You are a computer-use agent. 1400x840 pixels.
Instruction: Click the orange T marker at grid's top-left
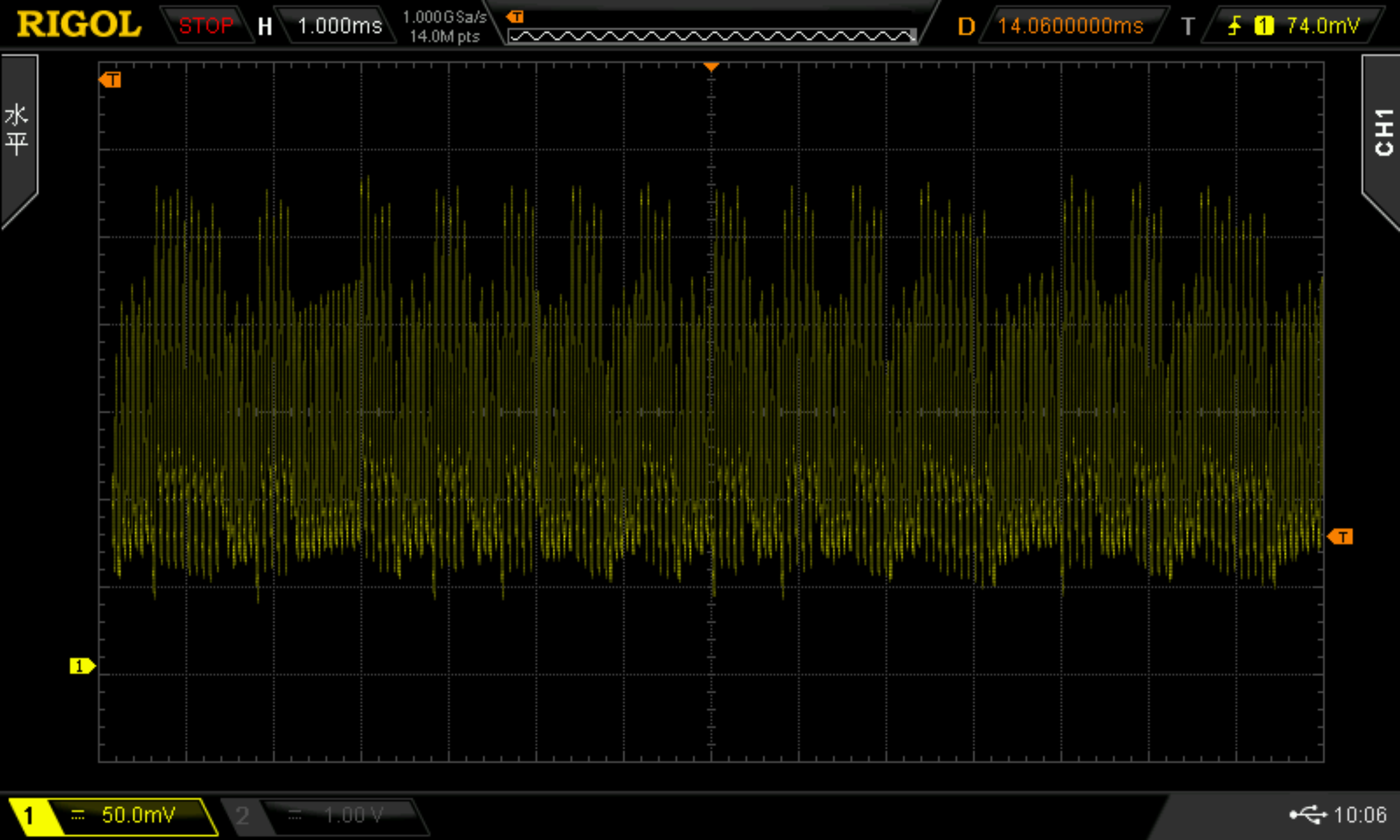pos(110,80)
